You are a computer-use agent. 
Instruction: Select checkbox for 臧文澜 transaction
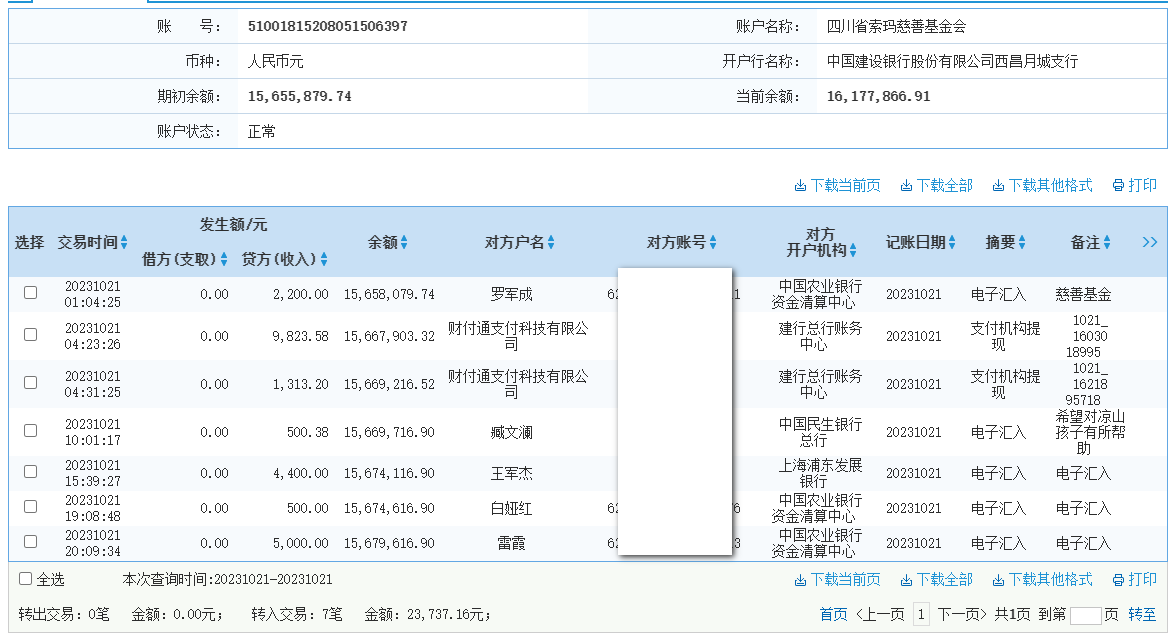[x=31, y=430]
